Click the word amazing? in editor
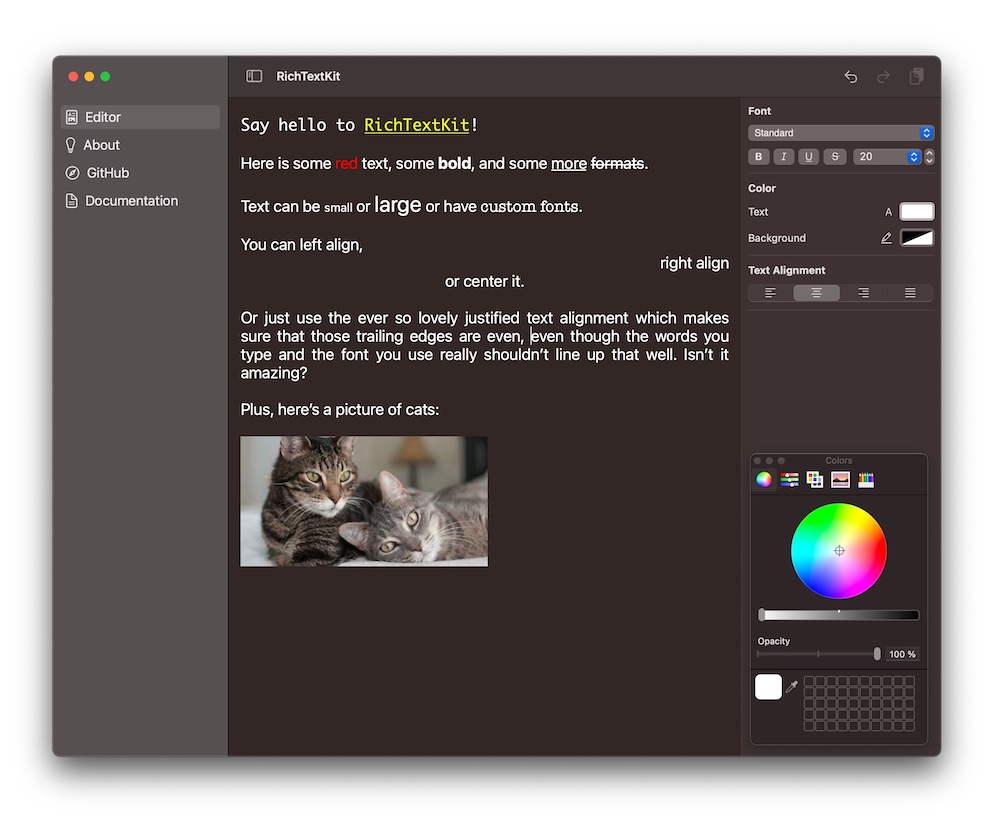This screenshot has width=1000, height=833. (274, 373)
